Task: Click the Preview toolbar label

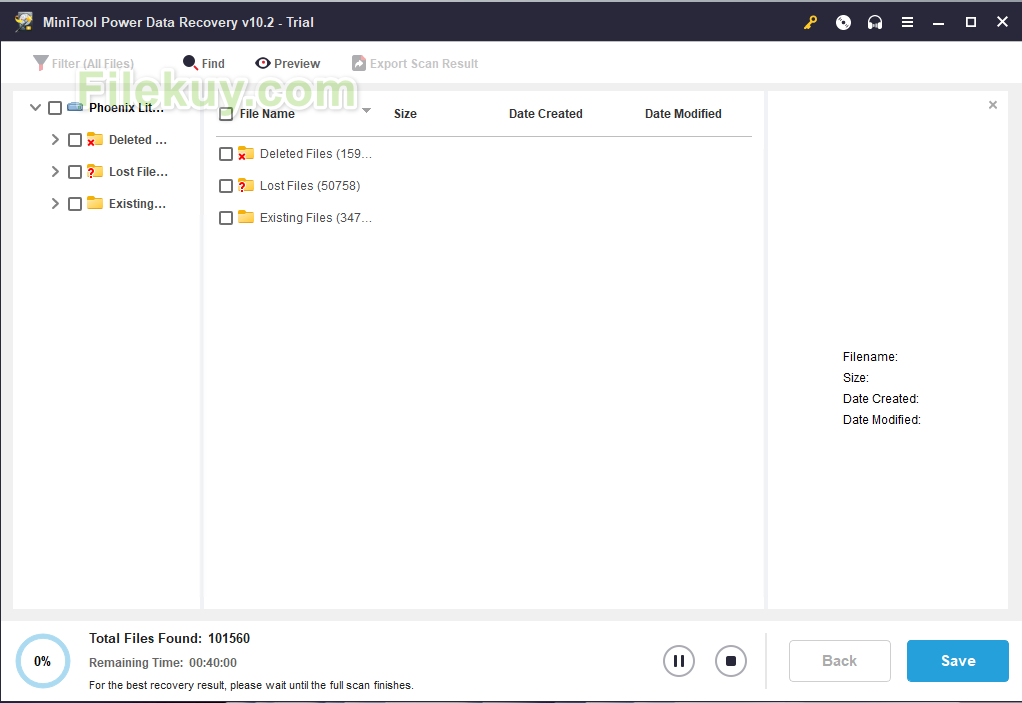Action: (x=297, y=64)
